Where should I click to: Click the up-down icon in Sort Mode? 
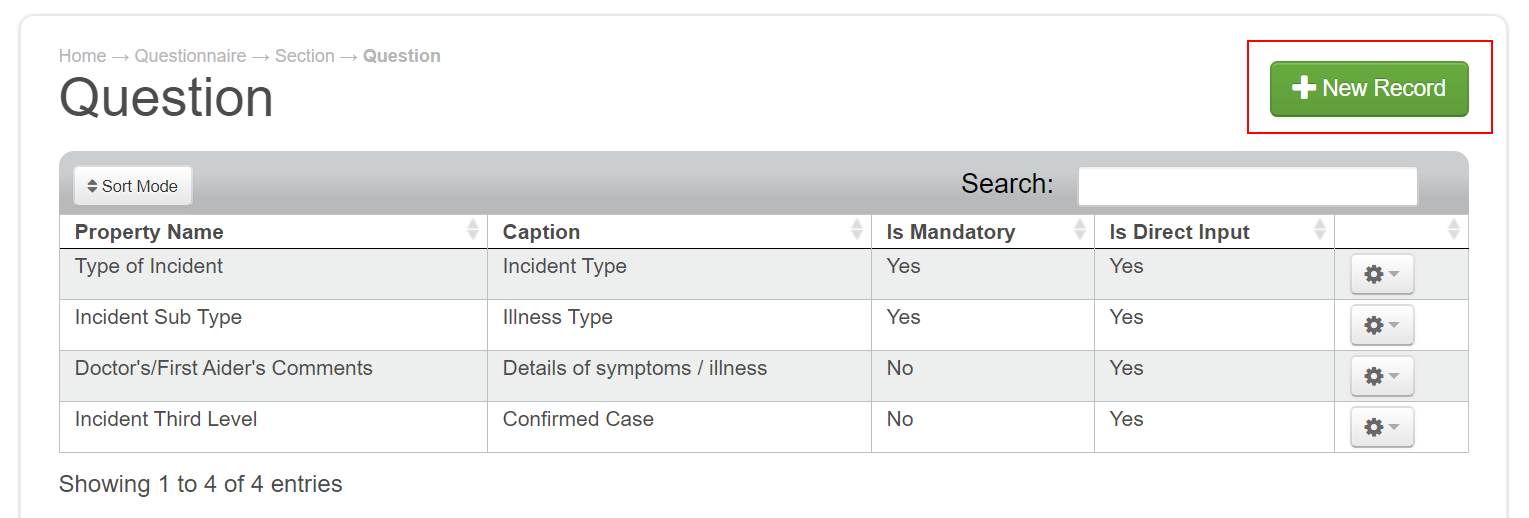click(x=93, y=186)
